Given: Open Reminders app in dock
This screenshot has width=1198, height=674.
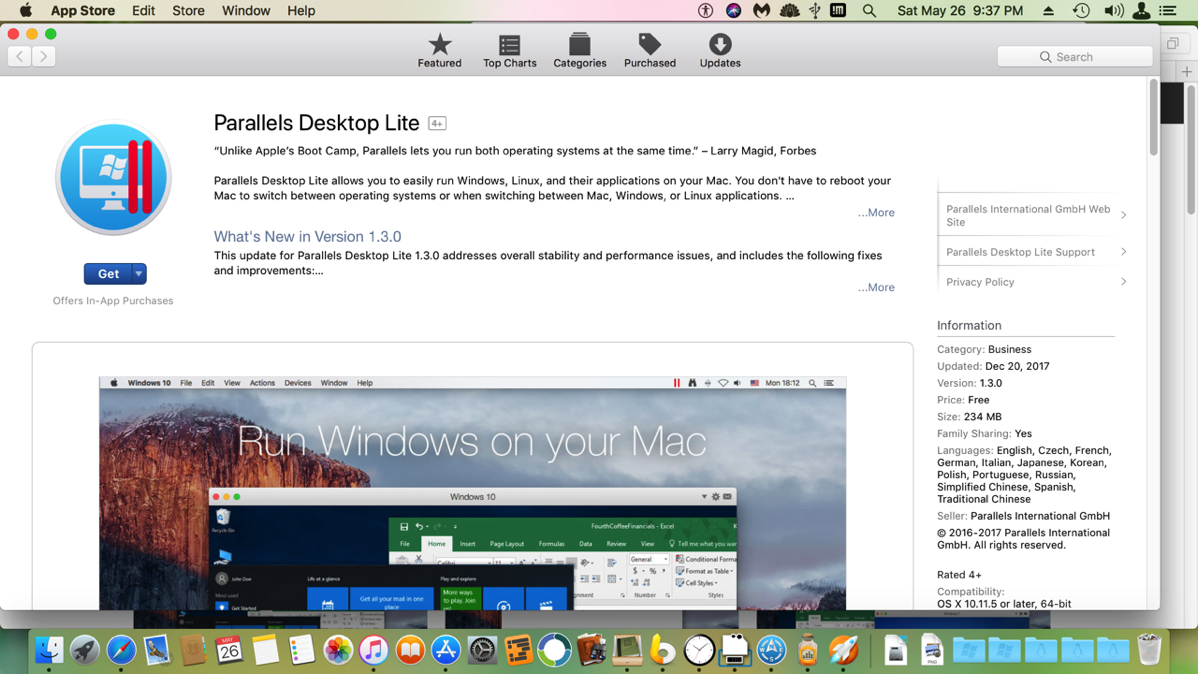Looking at the screenshot, I should point(302,650).
